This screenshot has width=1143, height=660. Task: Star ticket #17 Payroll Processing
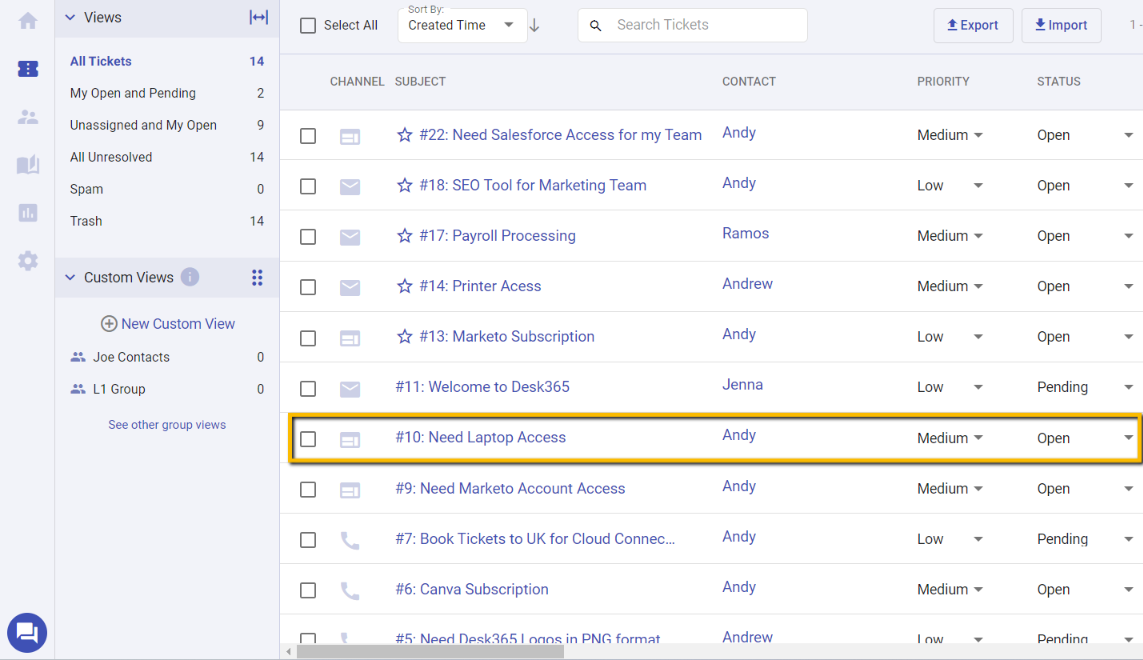coord(404,236)
